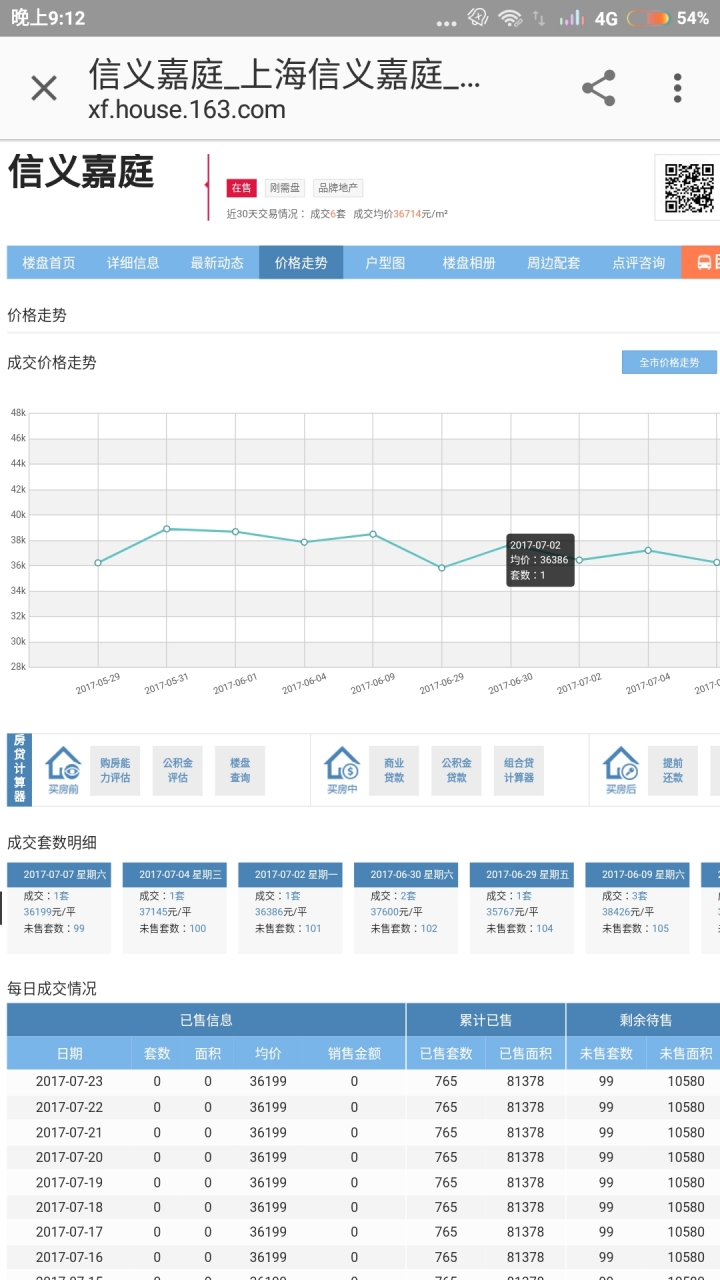Close the browser tab with X icon

(x=44, y=88)
